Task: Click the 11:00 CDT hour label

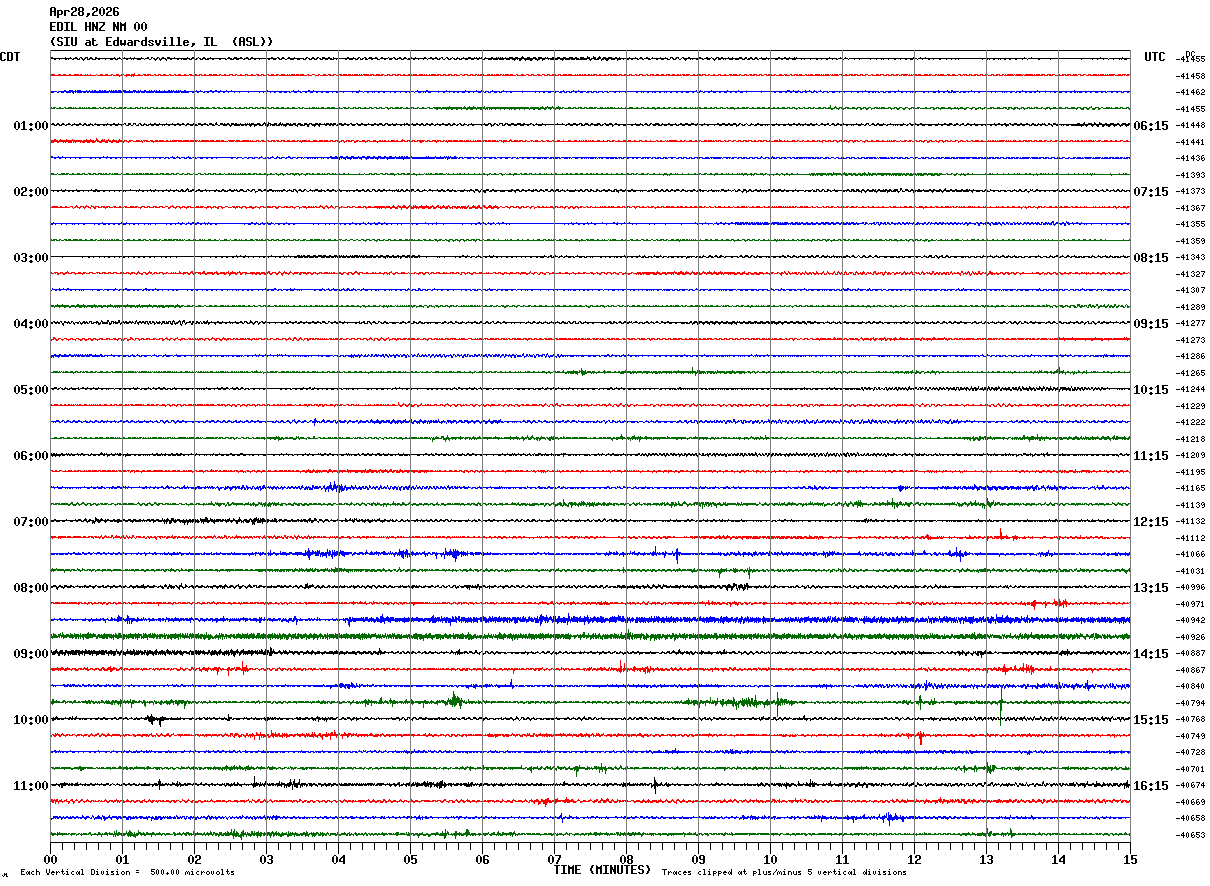Action: 31,786
